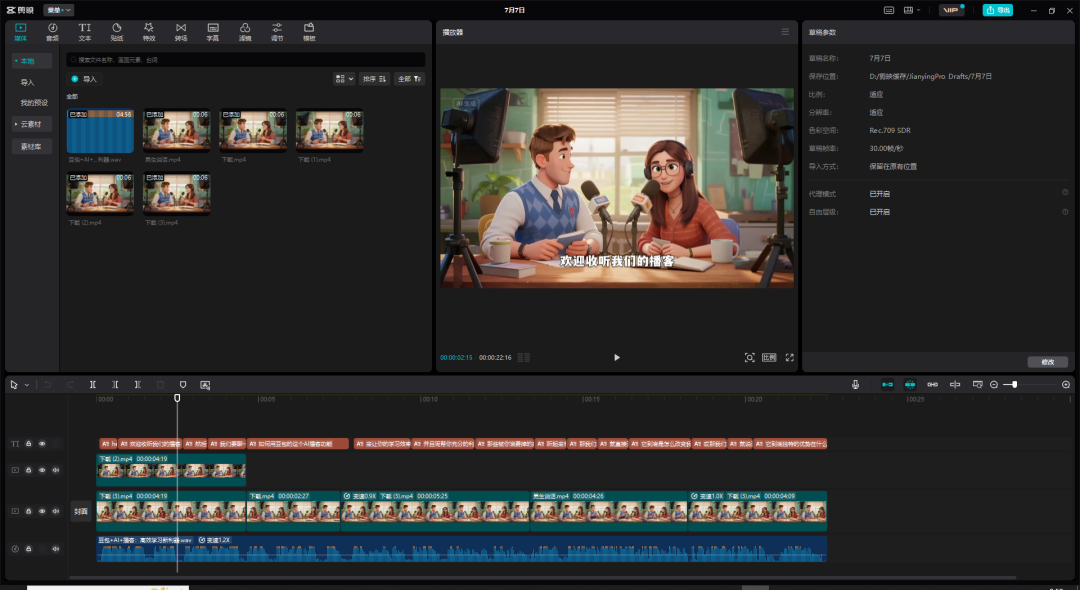Toggle lock on the main video track
The width and height of the screenshot is (1080, 590).
[28, 511]
